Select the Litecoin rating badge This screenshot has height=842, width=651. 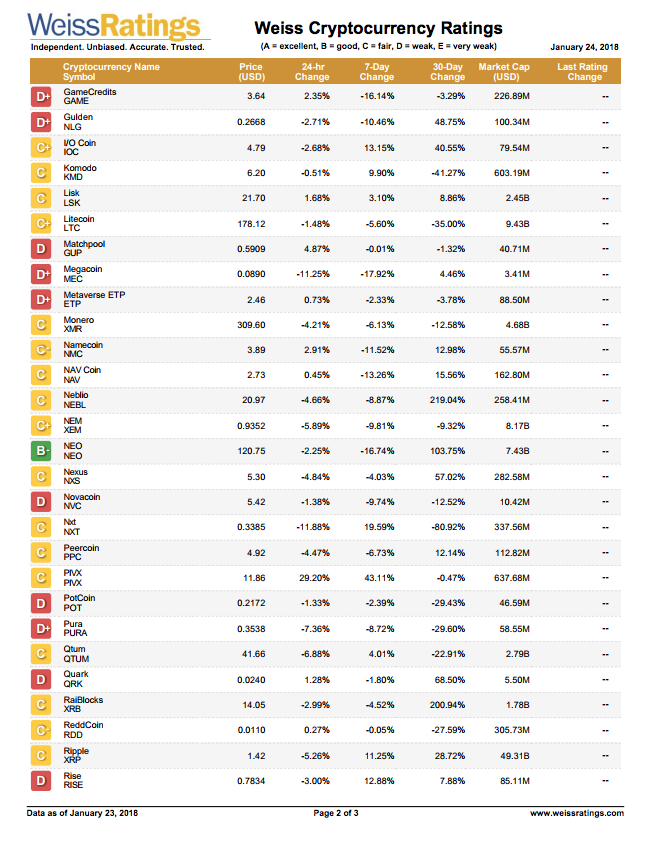(42, 223)
